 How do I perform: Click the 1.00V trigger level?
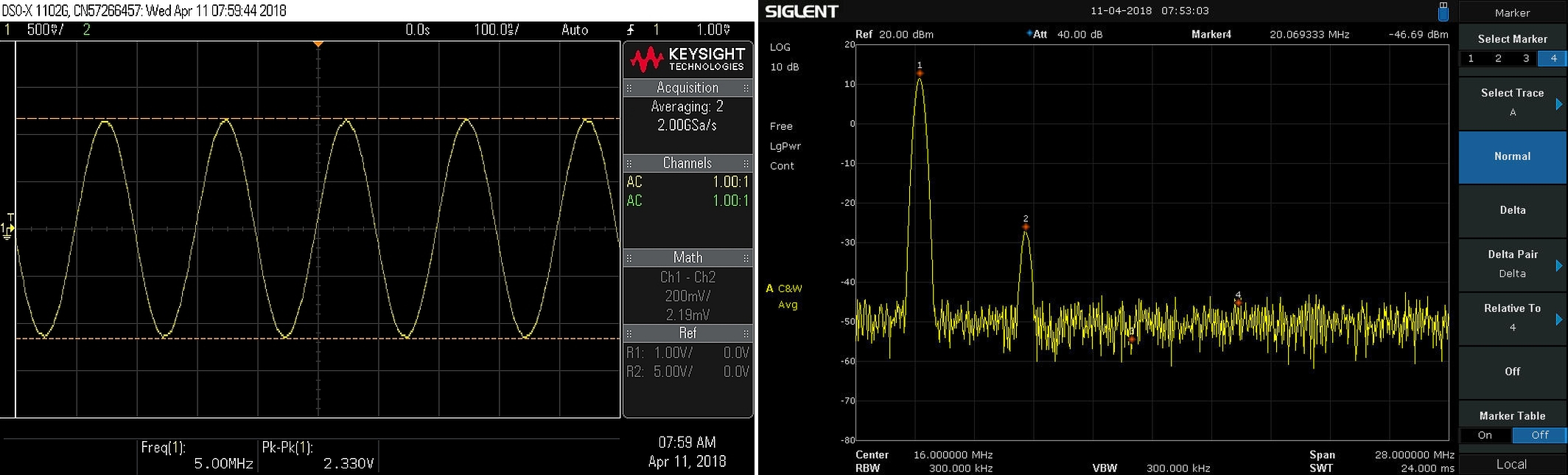tap(713, 30)
